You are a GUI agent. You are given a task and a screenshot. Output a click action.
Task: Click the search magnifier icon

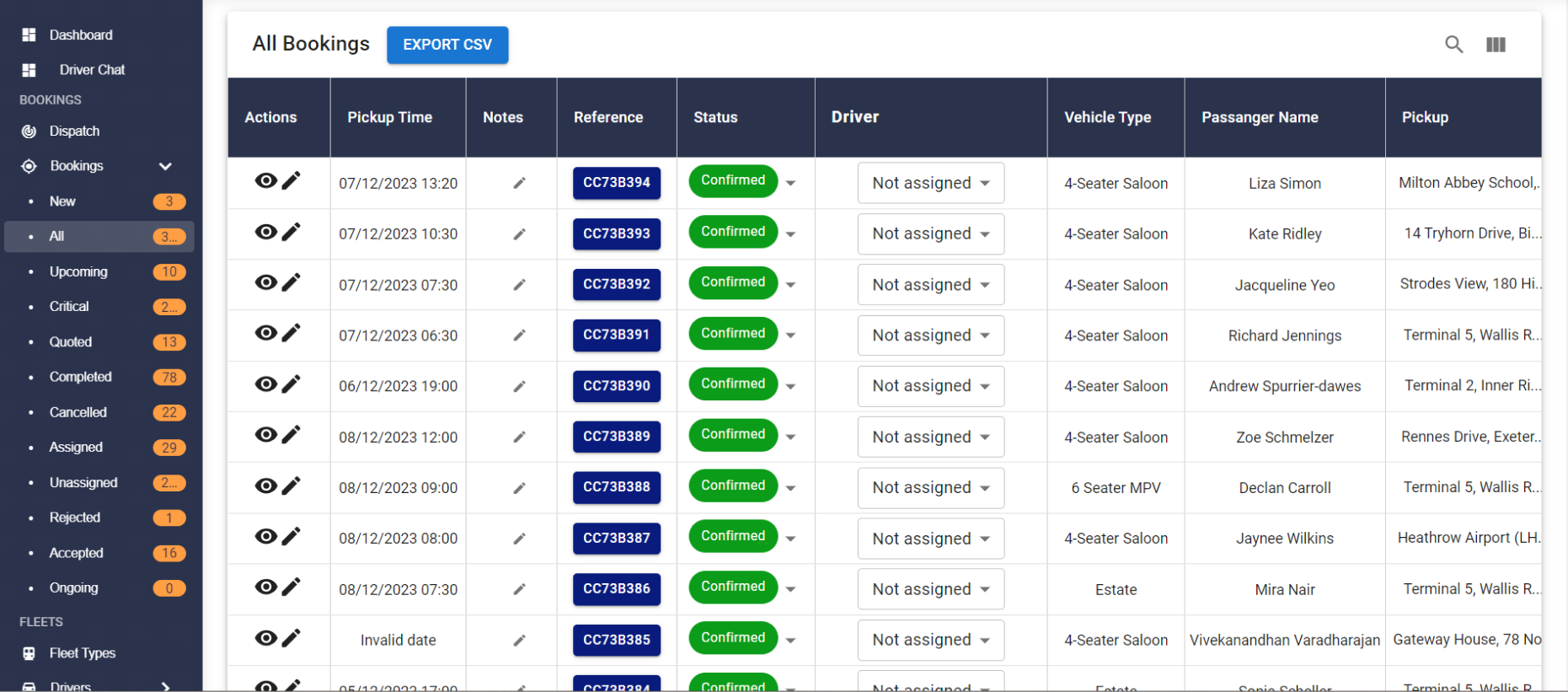(x=1453, y=45)
